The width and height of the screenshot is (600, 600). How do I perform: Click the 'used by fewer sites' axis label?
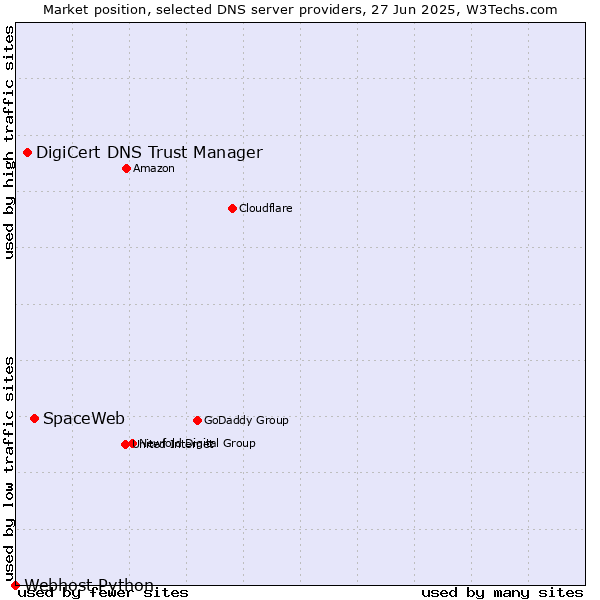(x=103, y=593)
